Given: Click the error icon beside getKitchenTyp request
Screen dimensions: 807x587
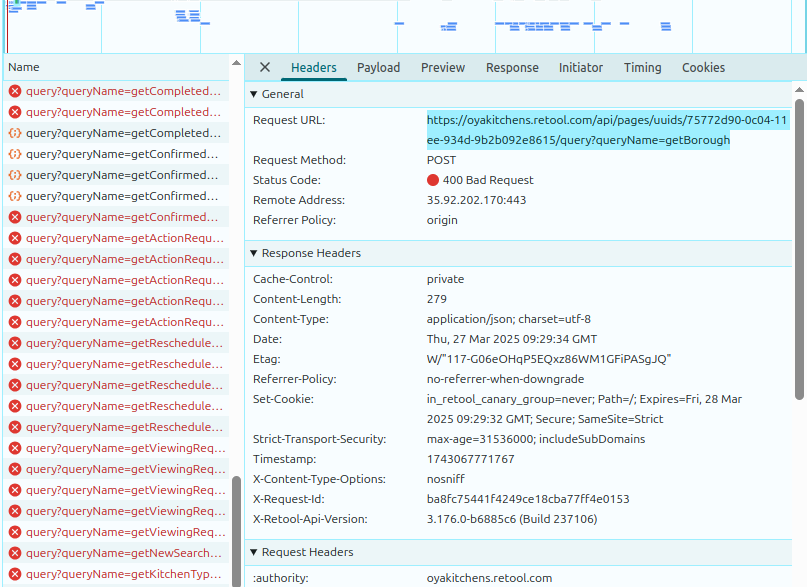Looking at the screenshot, I should coord(15,574).
